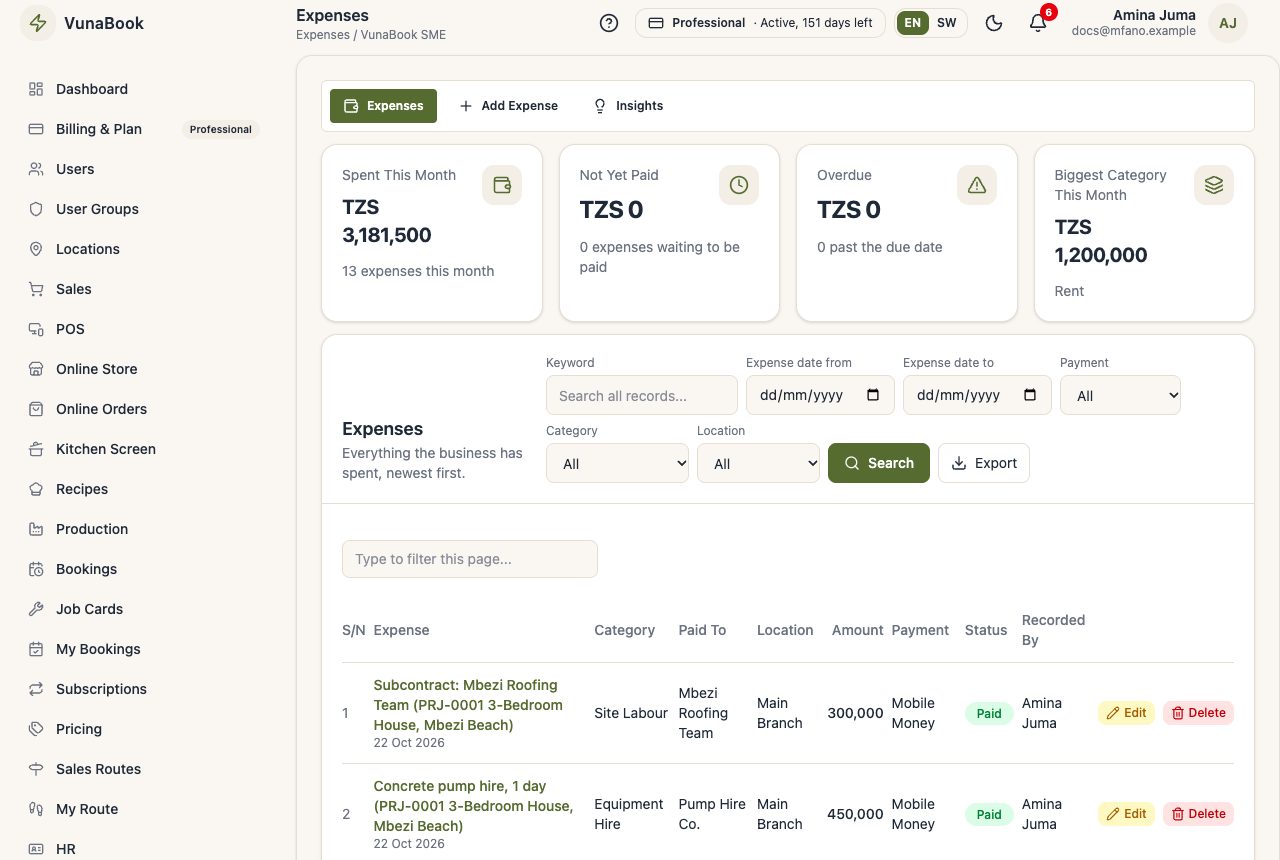
Task: Open the notifications bell
Action: click(x=1038, y=23)
